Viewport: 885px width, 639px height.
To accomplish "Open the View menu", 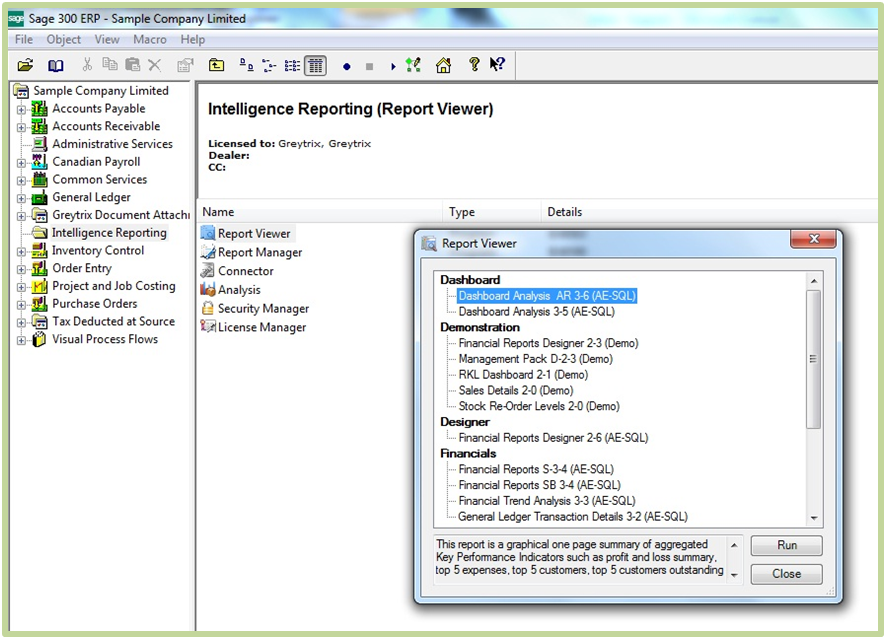I will point(107,40).
